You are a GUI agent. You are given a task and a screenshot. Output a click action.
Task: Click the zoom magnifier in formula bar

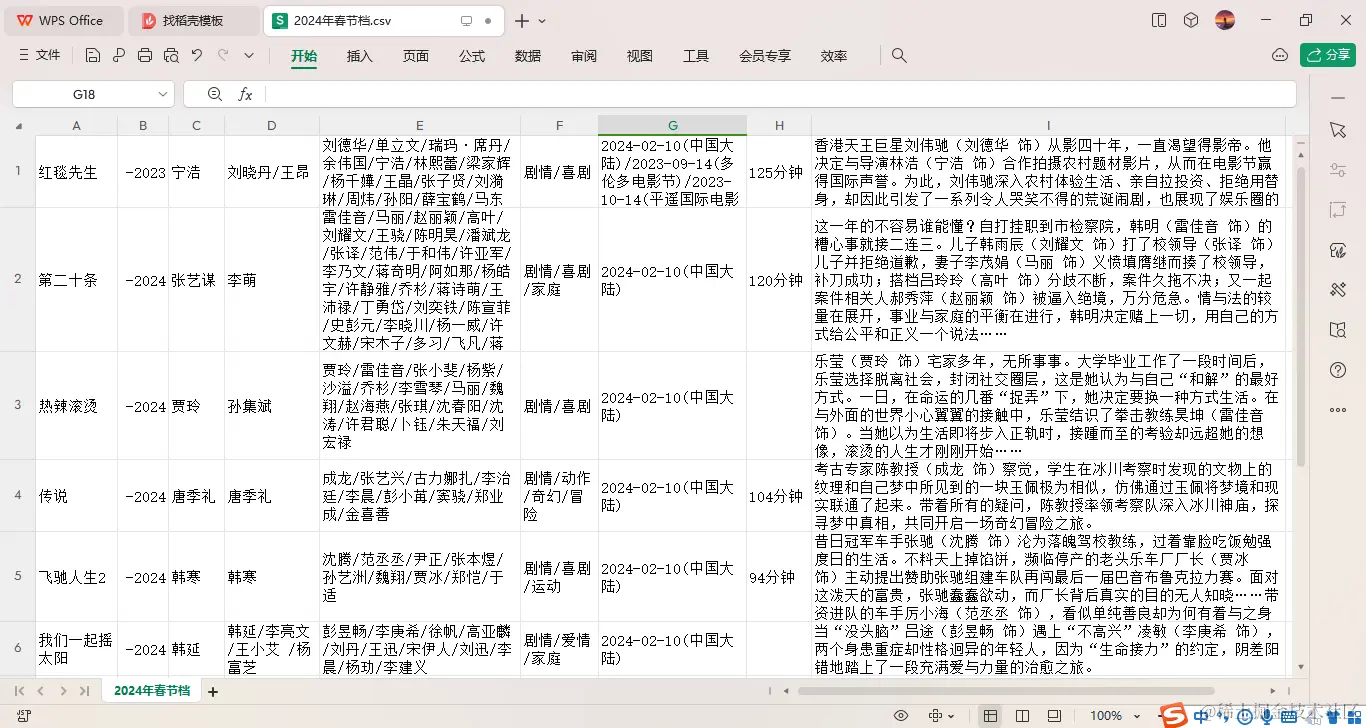tap(215, 94)
